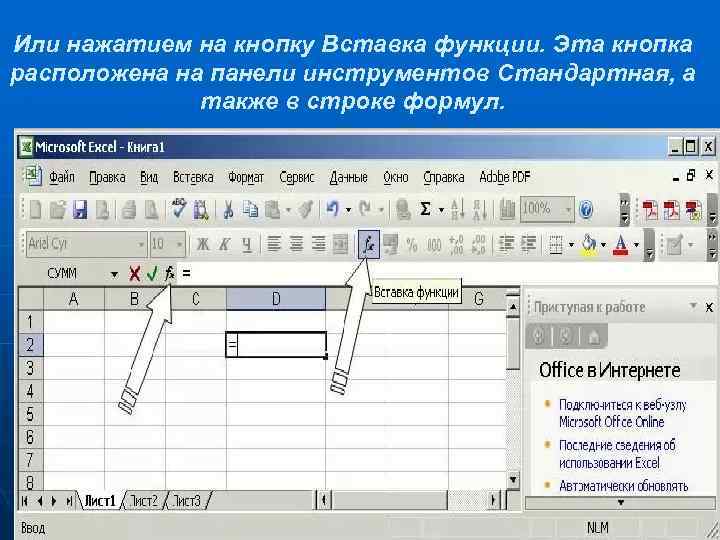Click the Автоматически обновлять link

click(x=623, y=486)
